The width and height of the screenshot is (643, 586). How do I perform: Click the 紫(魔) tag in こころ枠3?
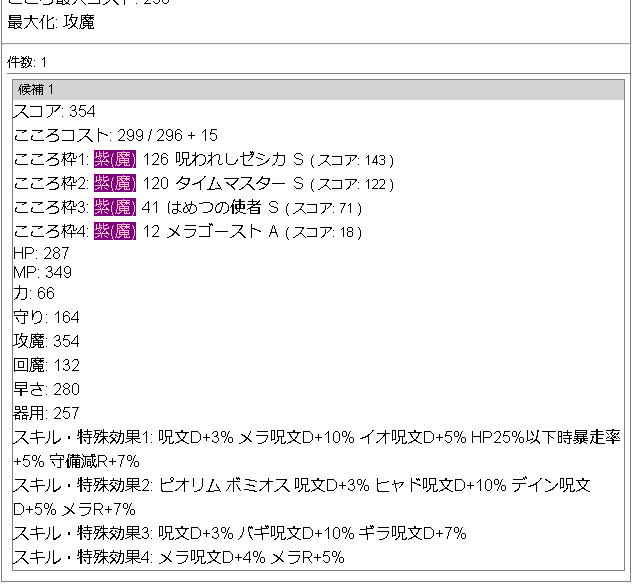[115, 207]
